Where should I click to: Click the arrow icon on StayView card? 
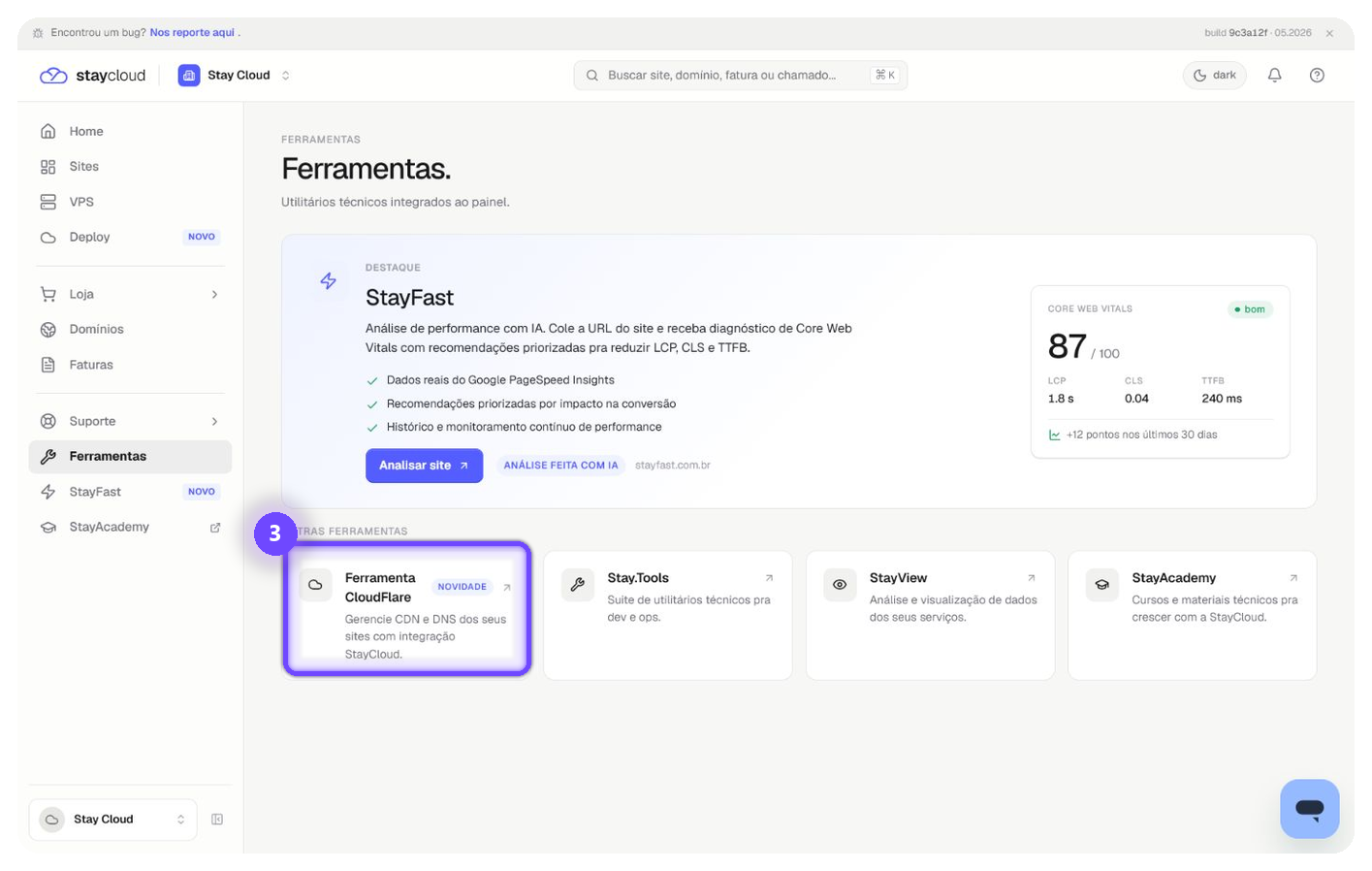(x=1031, y=578)
